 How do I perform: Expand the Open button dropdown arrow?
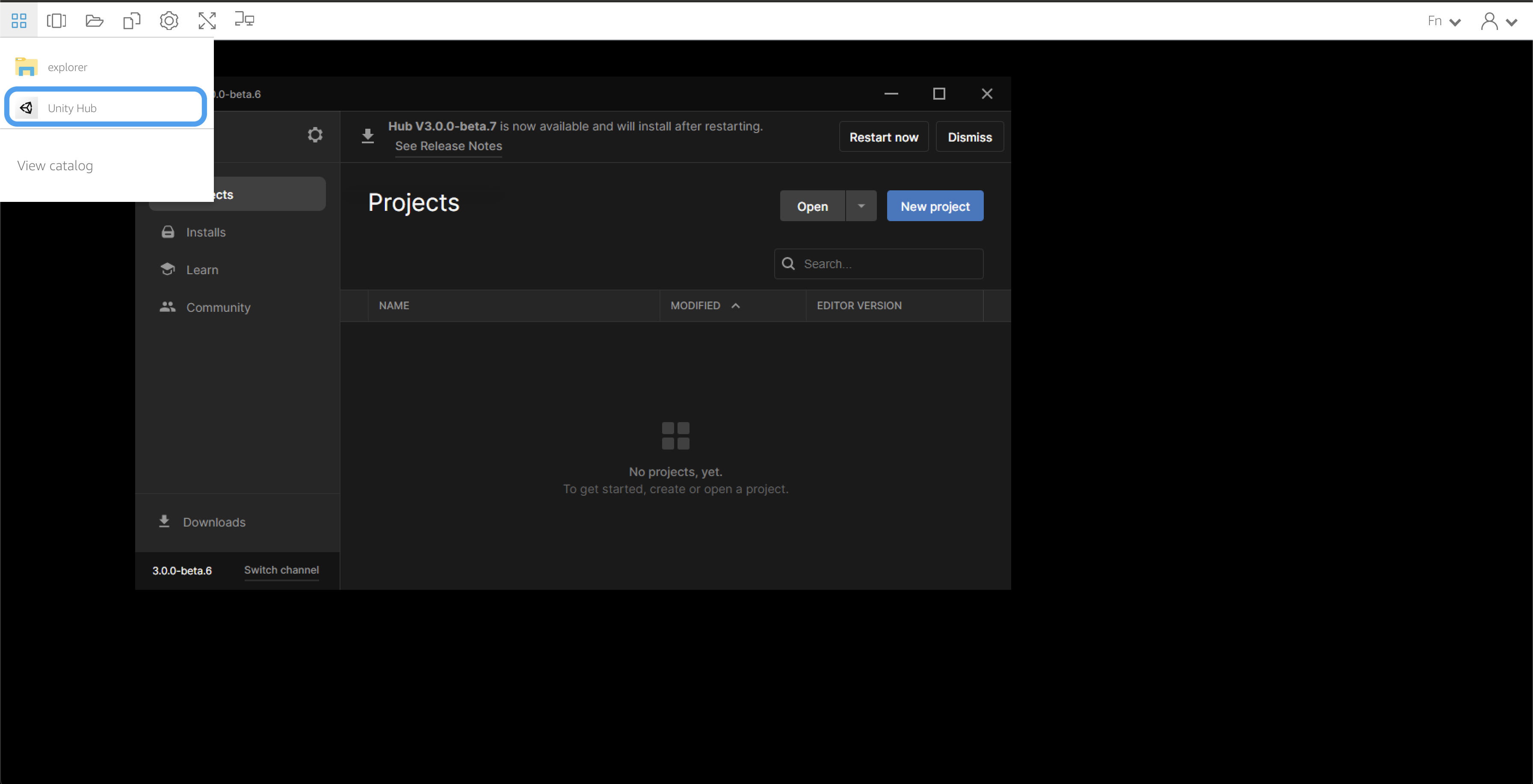point(861,206)
